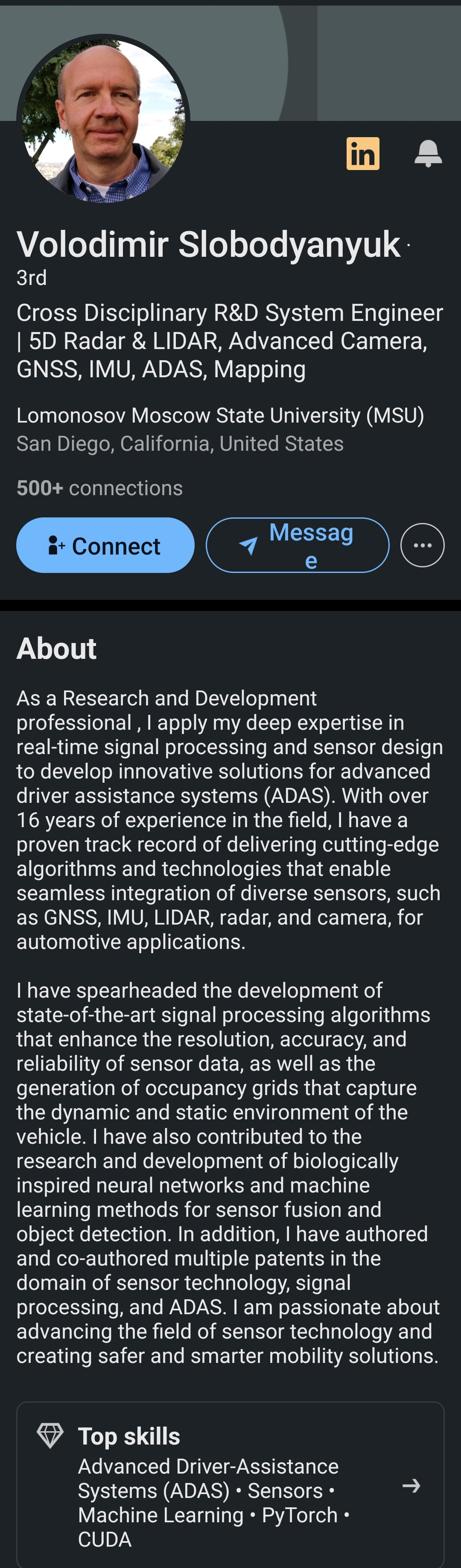Select the About section heading

tap(57, 648)
